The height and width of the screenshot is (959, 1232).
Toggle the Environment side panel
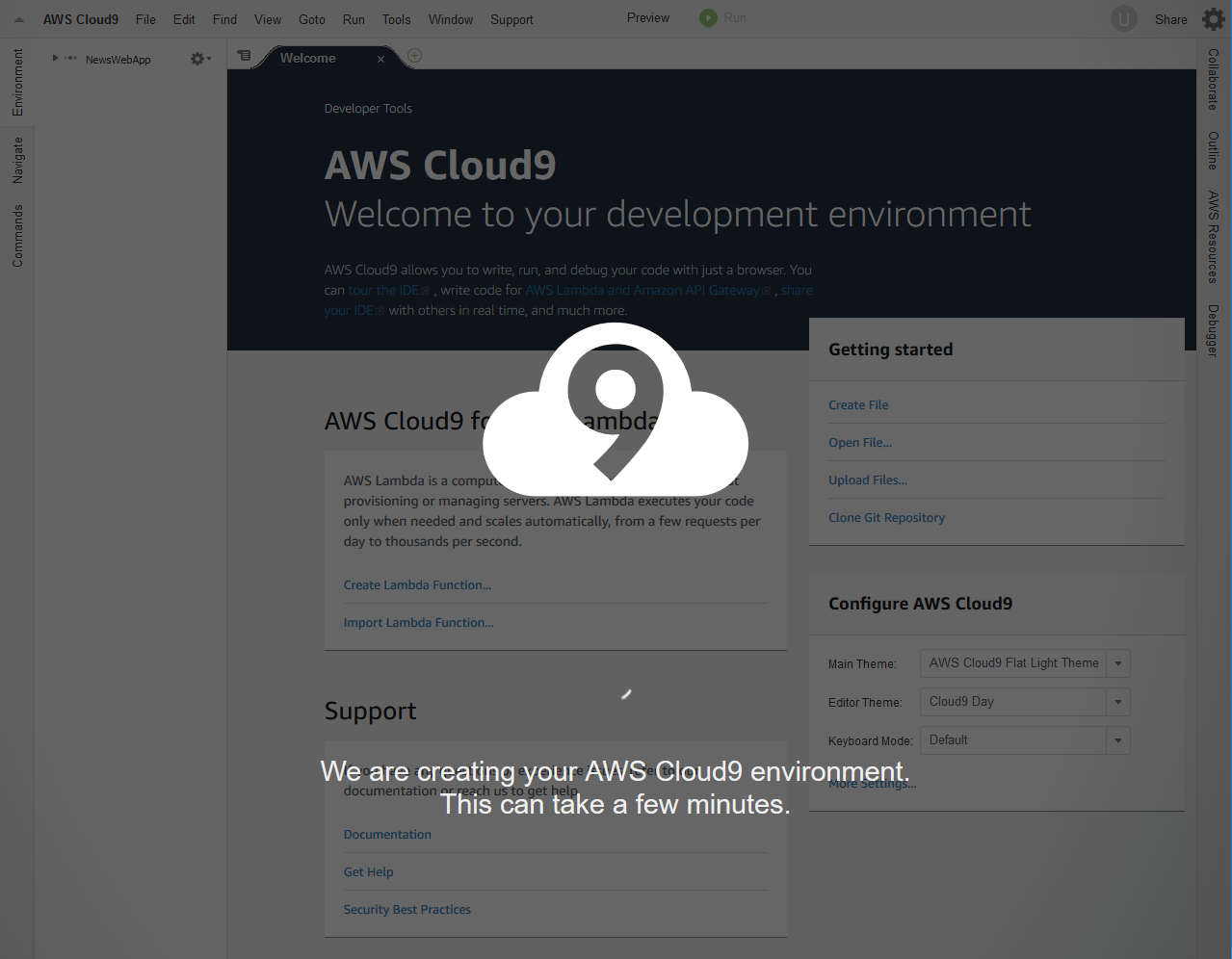coord(17,83)
